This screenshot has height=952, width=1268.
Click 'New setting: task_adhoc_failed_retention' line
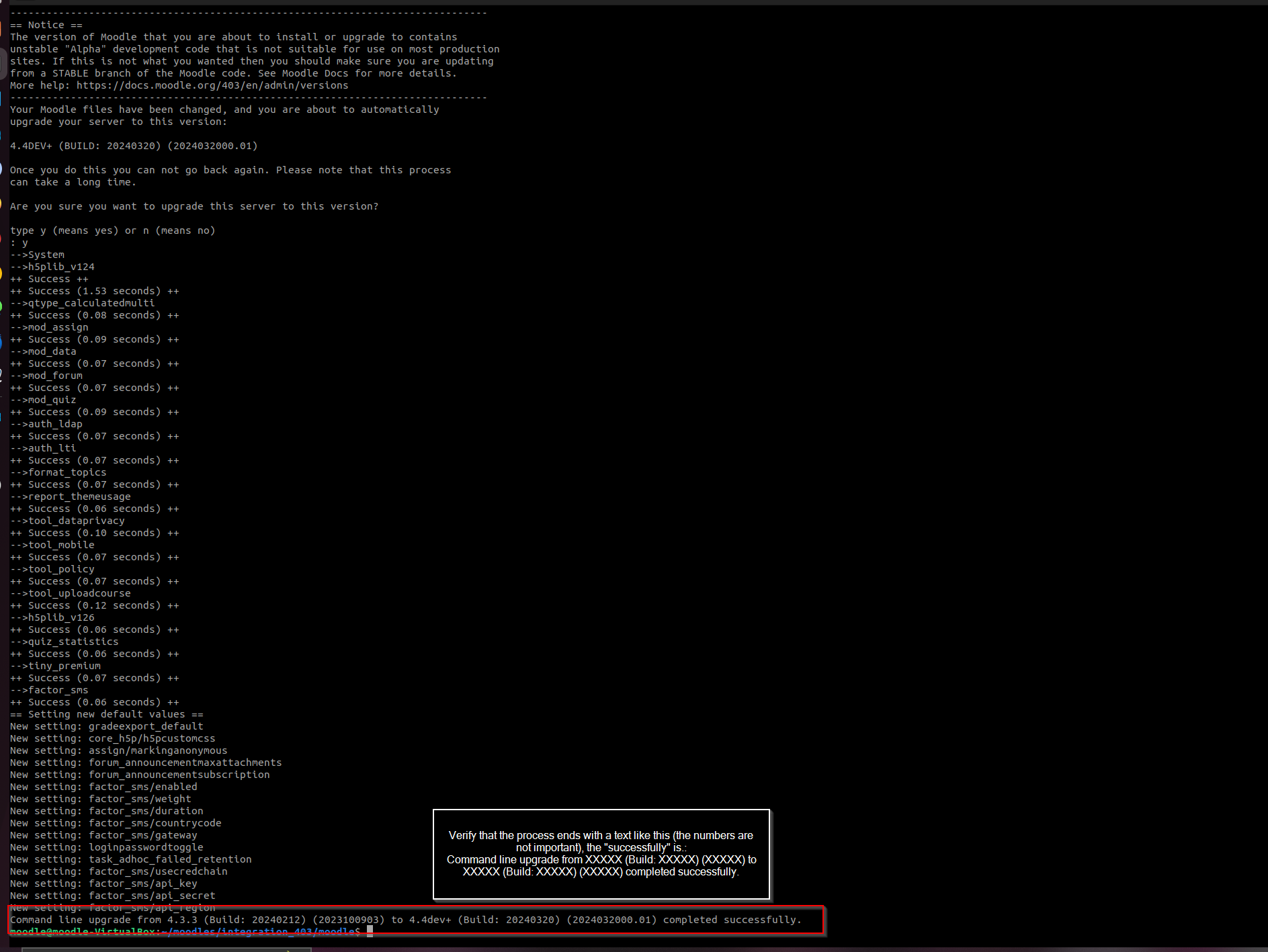point(131,859)
